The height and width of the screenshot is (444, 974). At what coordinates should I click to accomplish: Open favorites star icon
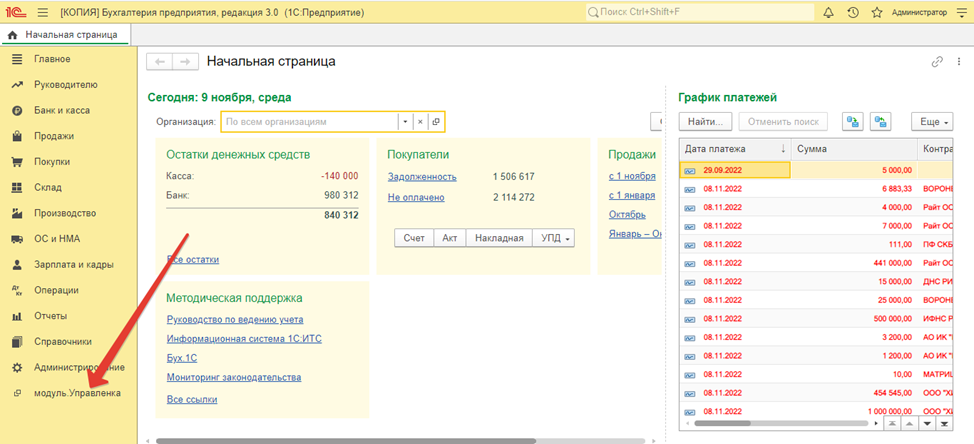click(x=876, y=12)
